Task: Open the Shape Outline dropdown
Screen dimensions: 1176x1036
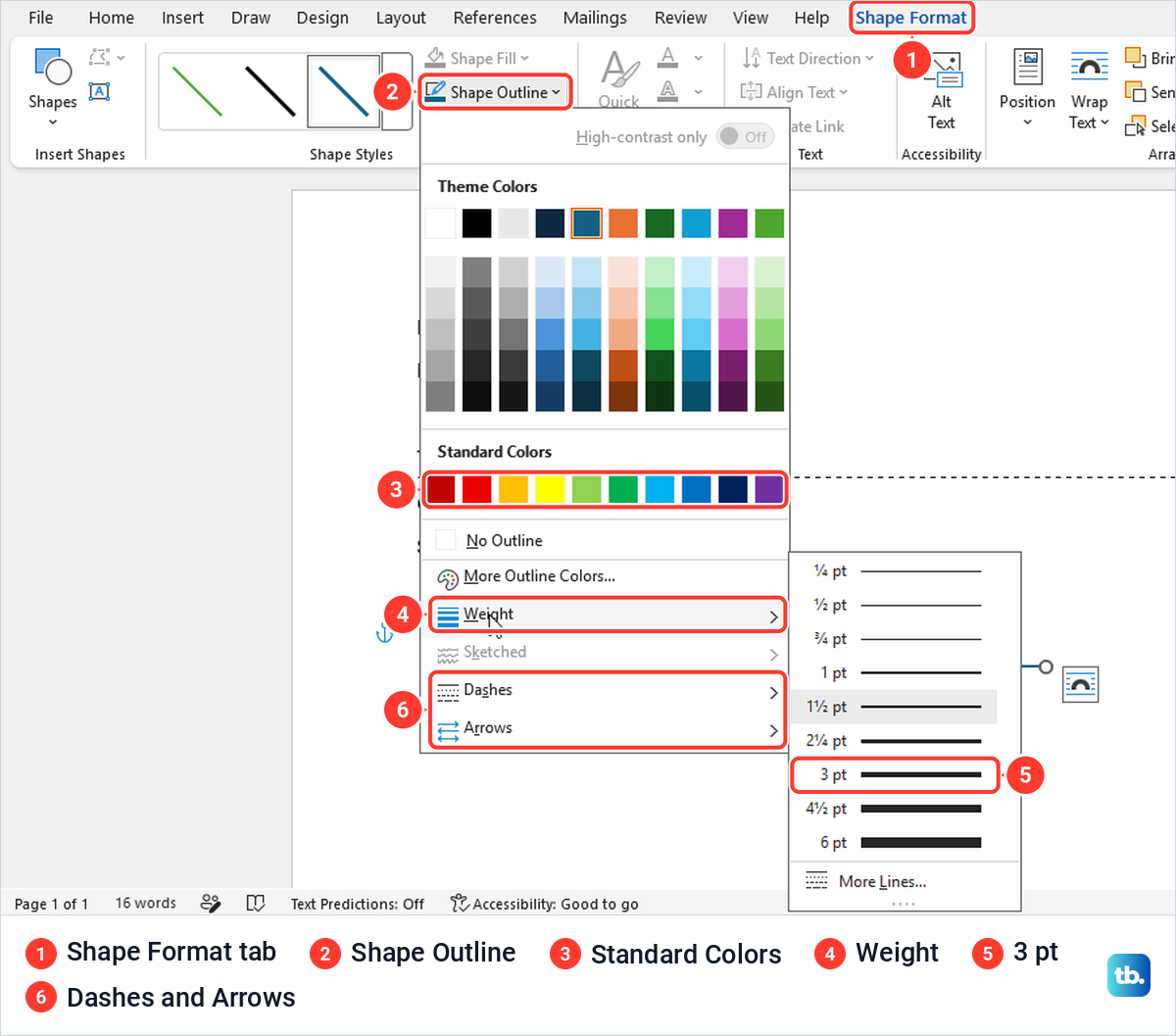Action: click(495, 92)
